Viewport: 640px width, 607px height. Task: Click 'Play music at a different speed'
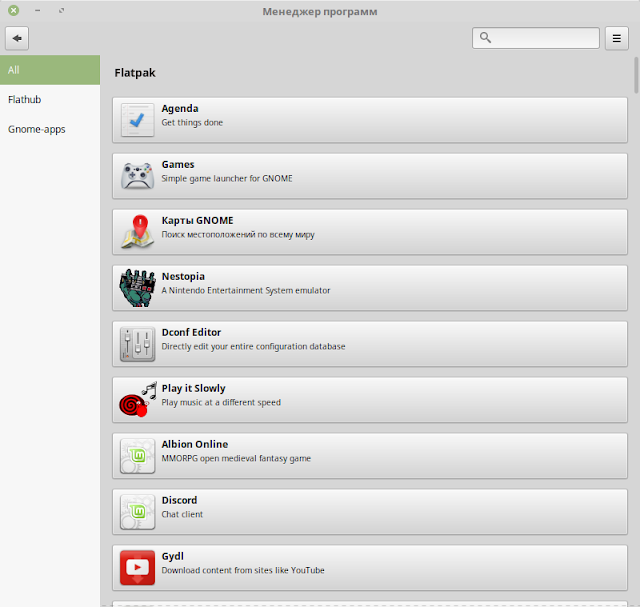click(x=221, y=402)
